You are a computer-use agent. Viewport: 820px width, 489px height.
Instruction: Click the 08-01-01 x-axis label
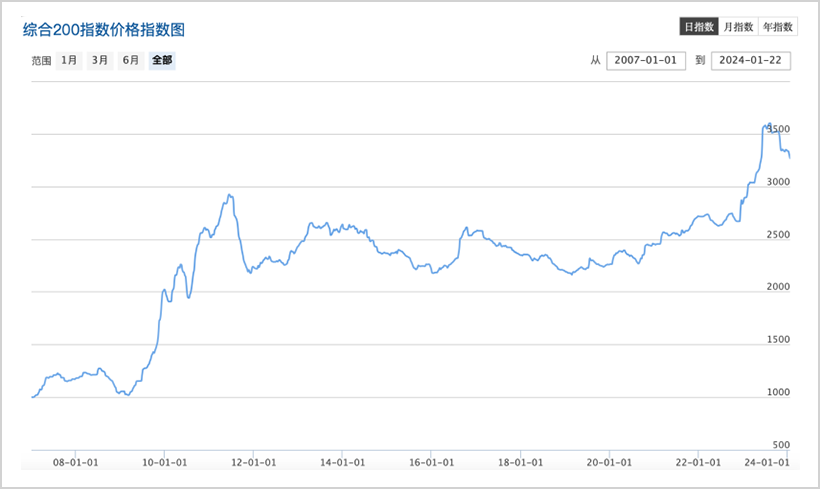[76, 463]
